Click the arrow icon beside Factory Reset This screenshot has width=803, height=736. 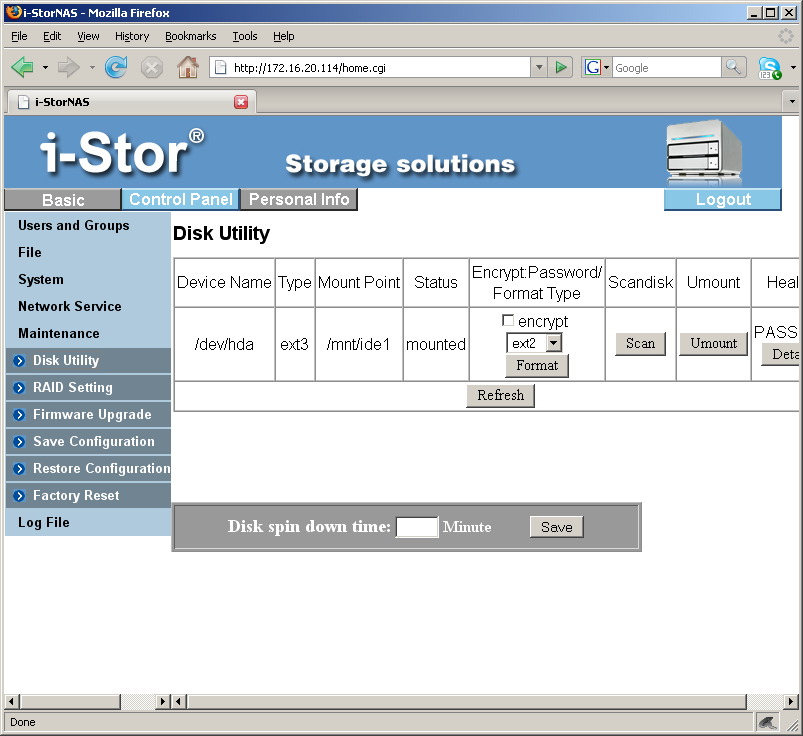[19, 496]
